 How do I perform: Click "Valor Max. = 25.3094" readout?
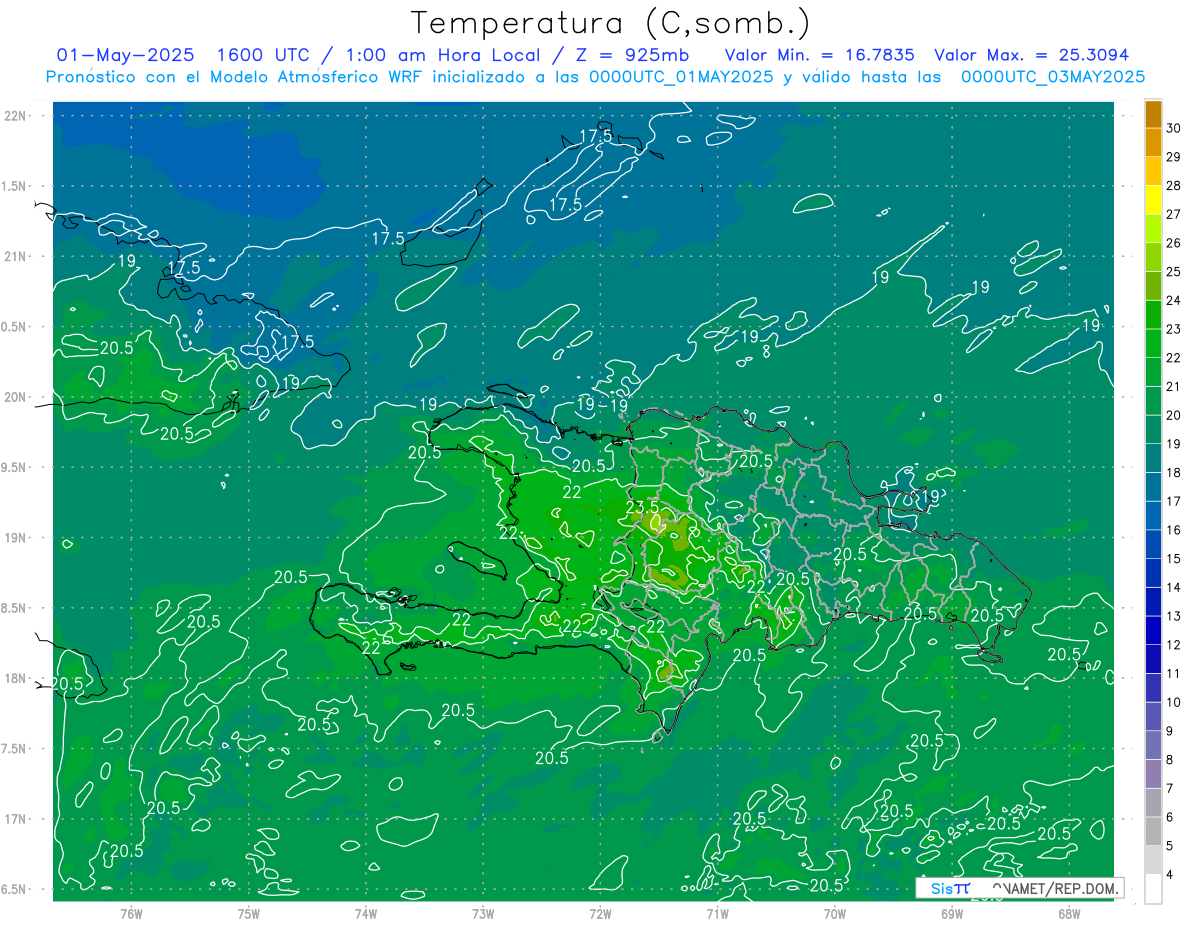point(1031,55)
